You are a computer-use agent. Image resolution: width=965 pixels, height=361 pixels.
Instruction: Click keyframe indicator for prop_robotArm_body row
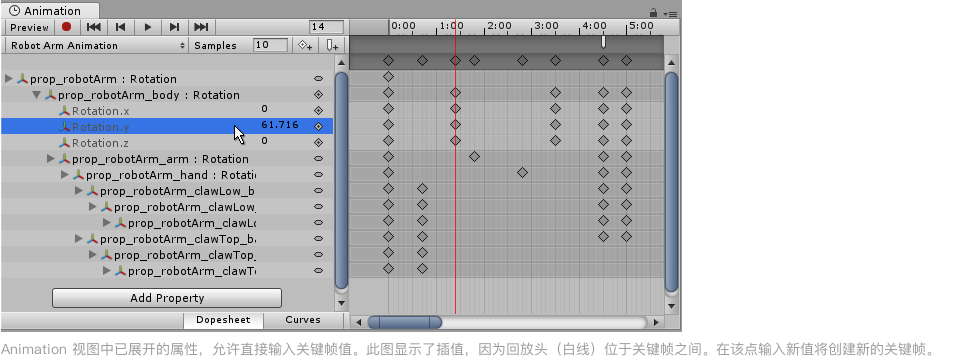pos(318,95)
